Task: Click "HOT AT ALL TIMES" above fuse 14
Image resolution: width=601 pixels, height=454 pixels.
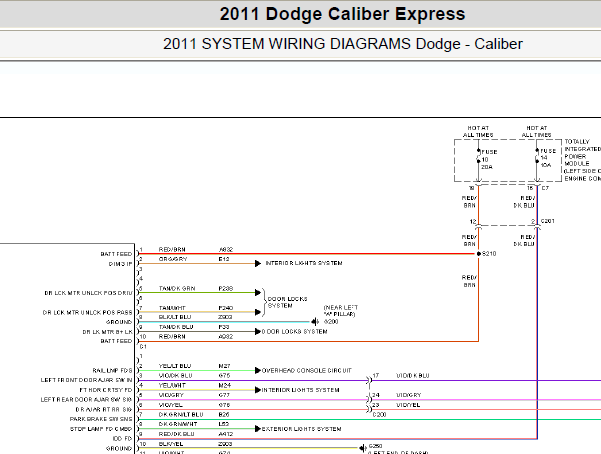Action: (537, 131)
